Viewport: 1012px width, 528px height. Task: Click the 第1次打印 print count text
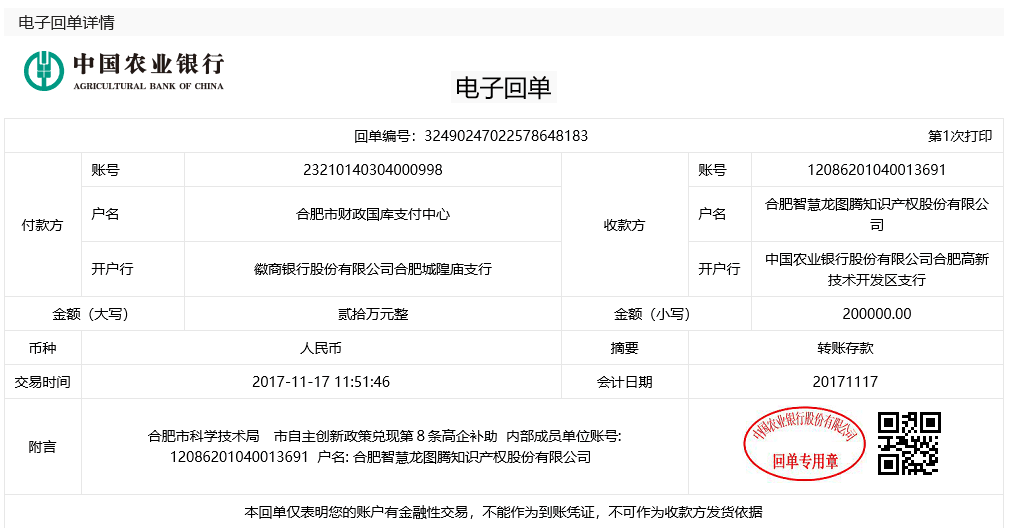click(x=960, y=136)
